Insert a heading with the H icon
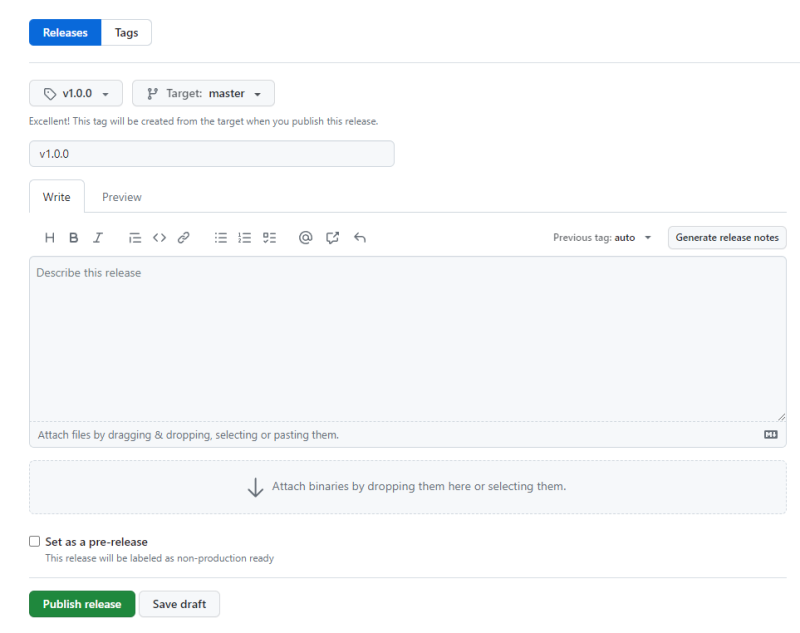This screenshot has width=800, height=633. coord(50,238)
